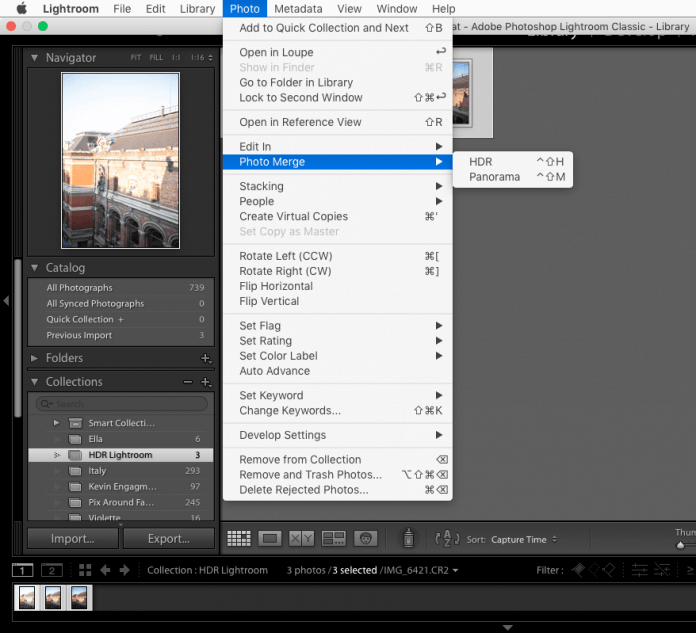696x633 pixels.
Task: Open the Library menu
Action: click(198, 9)
